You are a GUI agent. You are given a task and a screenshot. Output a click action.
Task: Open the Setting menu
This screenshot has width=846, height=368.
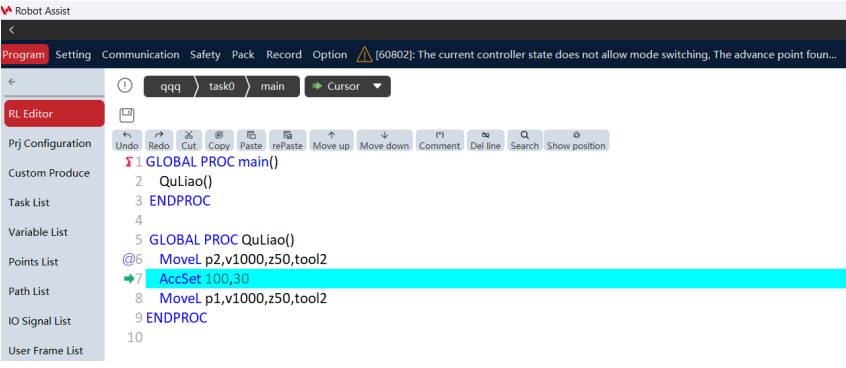click(x=73, y=54)
